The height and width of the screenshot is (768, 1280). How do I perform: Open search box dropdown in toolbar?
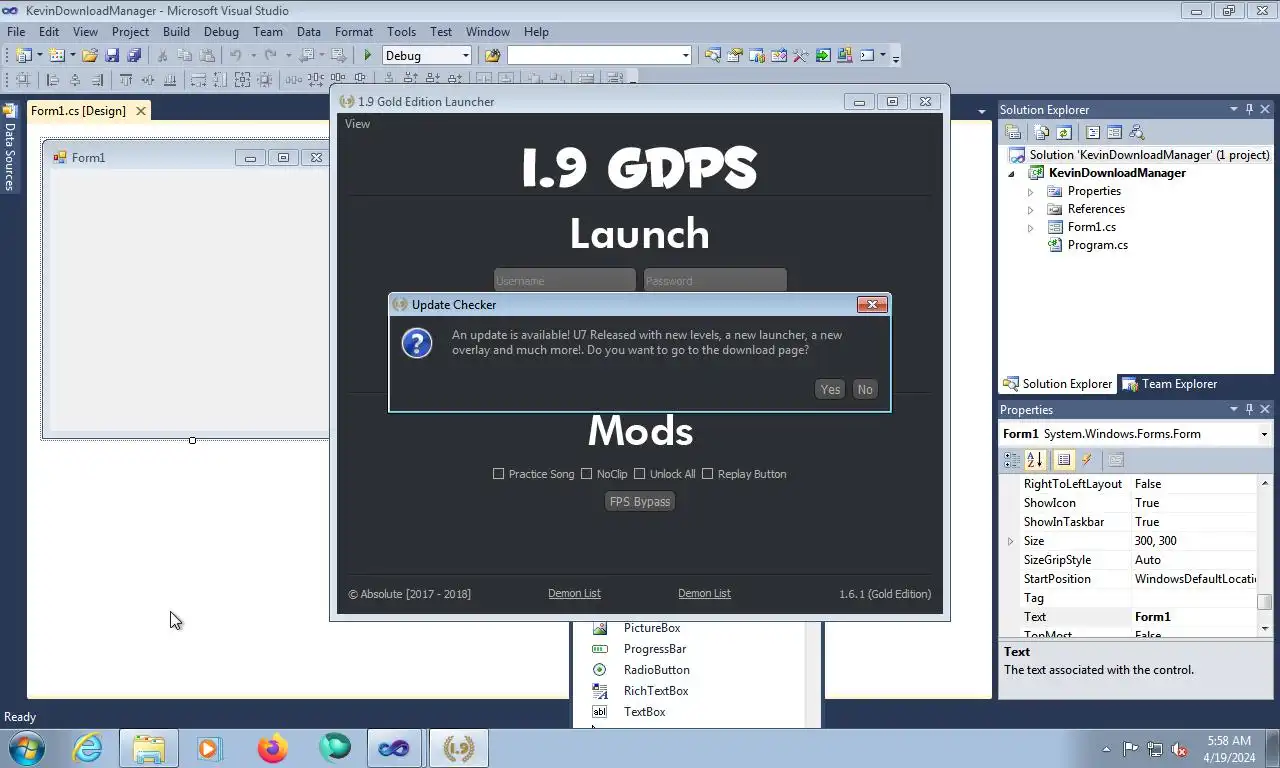(685, 55)
